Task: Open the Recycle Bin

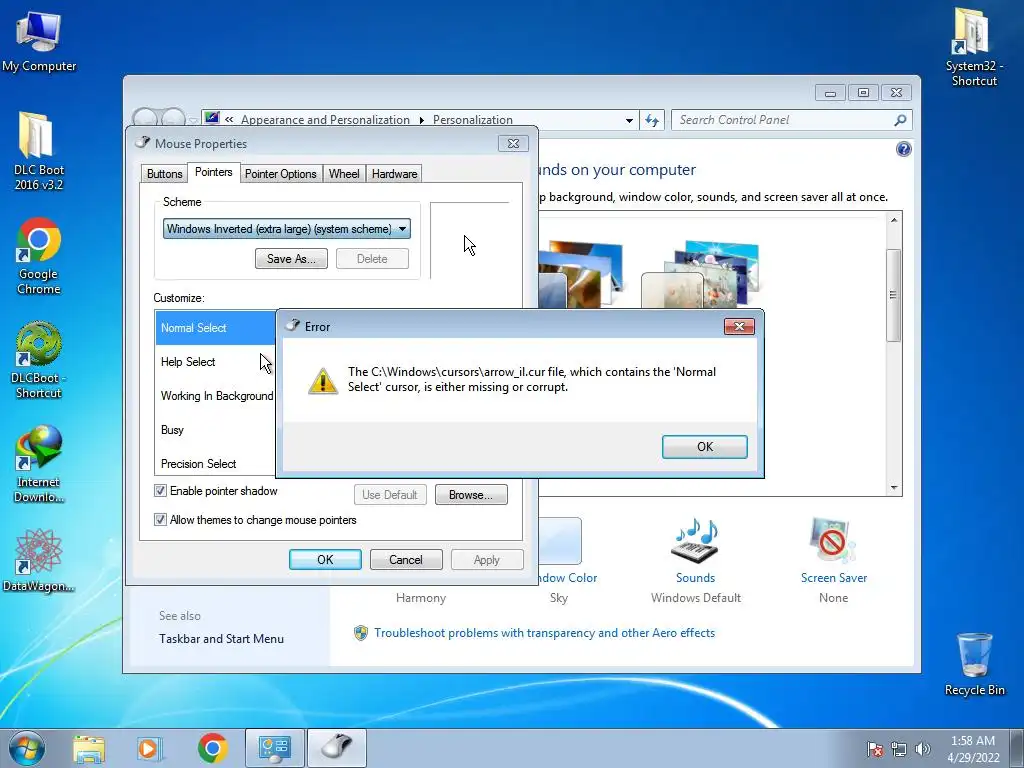Action: [x=974, y=664]
